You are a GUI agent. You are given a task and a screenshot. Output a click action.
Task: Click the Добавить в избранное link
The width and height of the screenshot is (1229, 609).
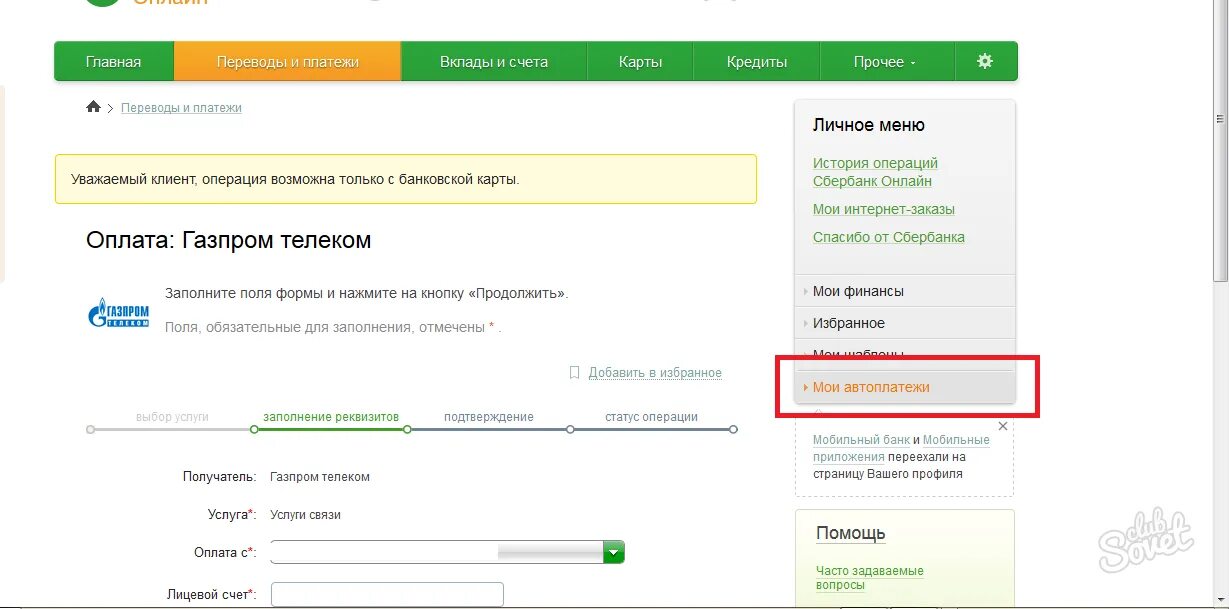pos(655,373)
